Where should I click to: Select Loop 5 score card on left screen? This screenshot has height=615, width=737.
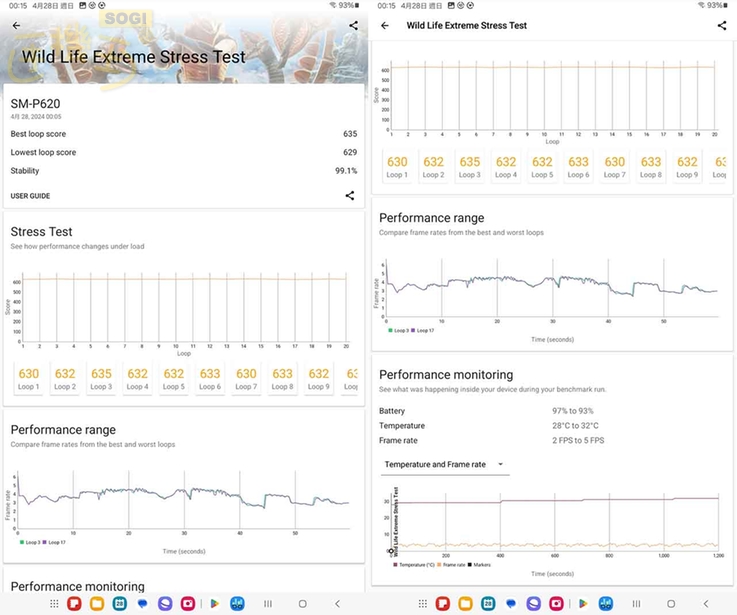pyautogui.click(x=173, y=378)
